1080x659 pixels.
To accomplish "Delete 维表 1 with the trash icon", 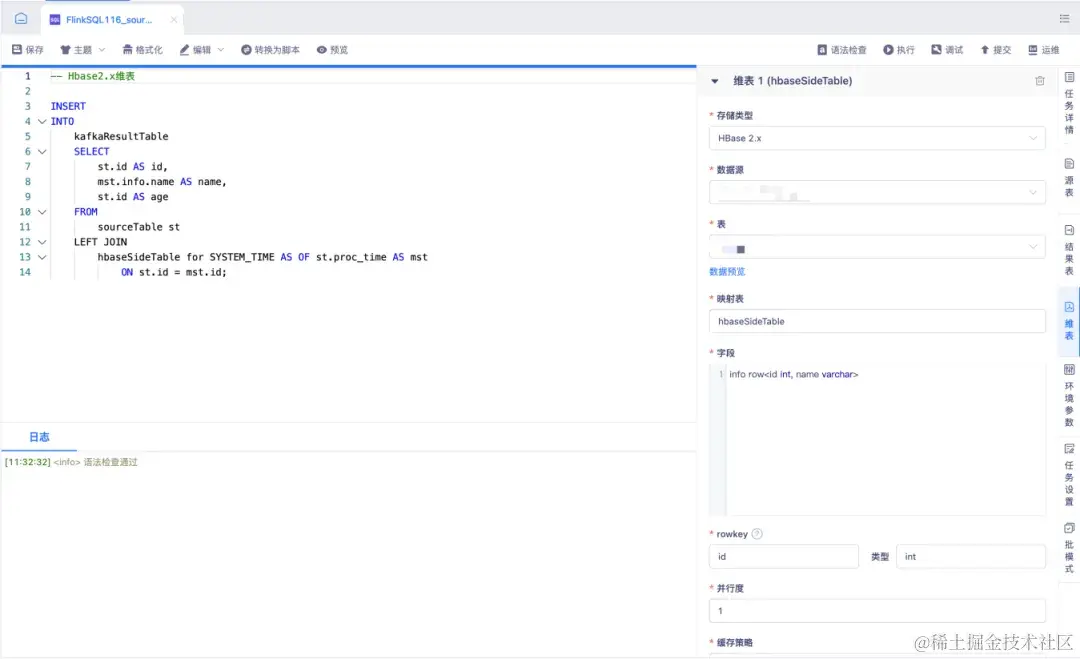I will (1039, 81).
